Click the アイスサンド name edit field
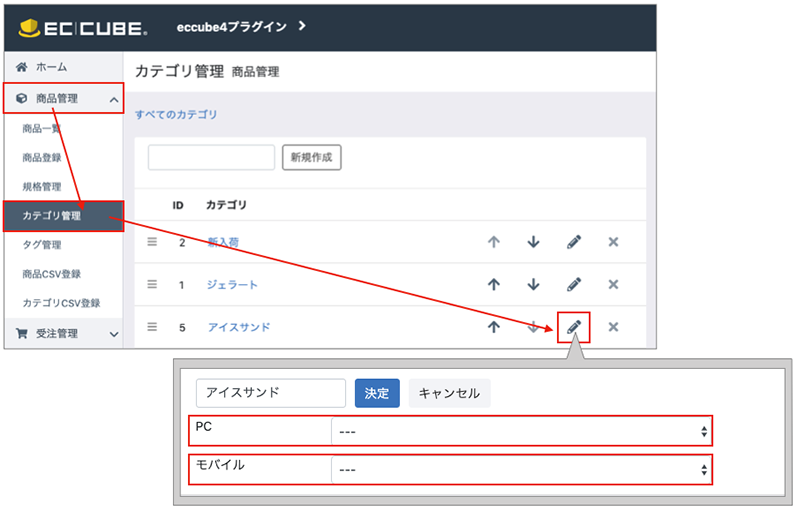Image resolution: width=798 pixels, height=511 pixels. pos(271,393)
